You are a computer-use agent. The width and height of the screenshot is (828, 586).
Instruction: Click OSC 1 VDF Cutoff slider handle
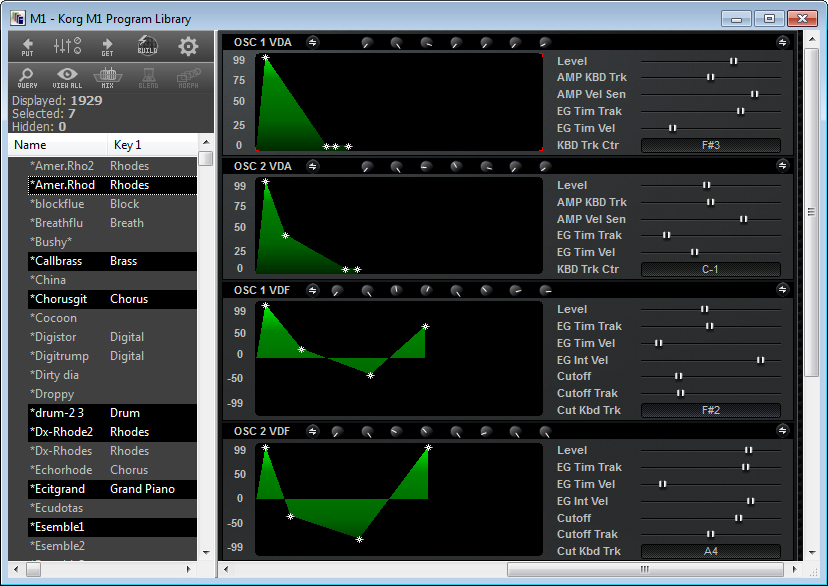(x=679, y=376)
